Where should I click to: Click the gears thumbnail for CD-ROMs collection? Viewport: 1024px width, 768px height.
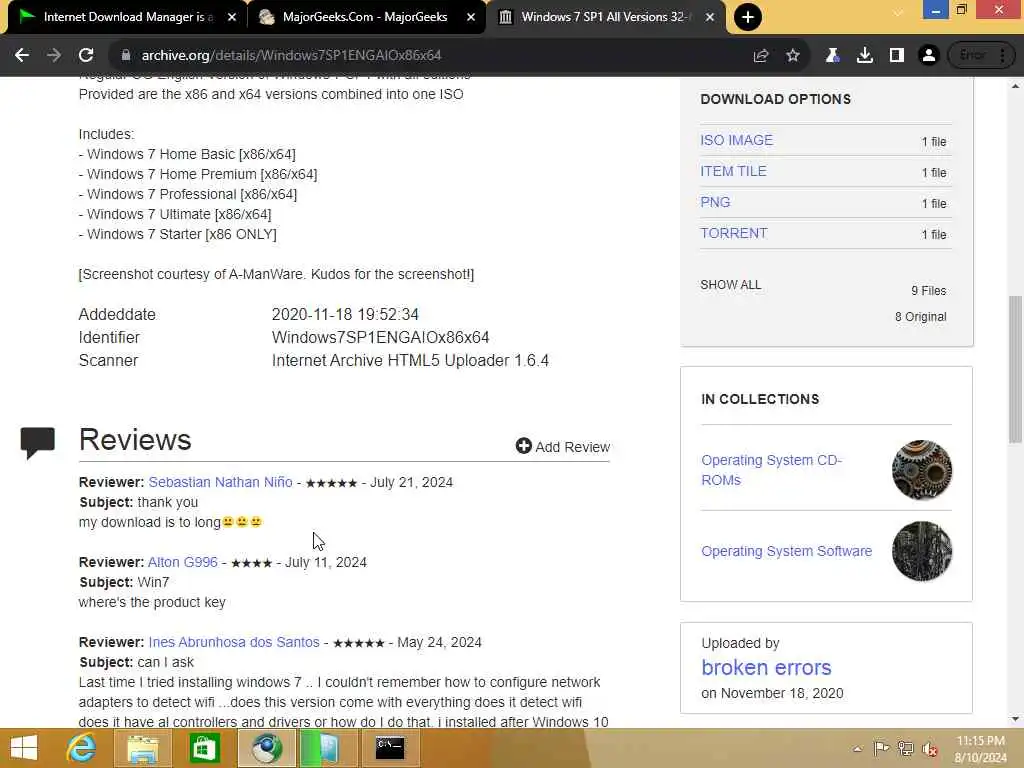[921, 470]
